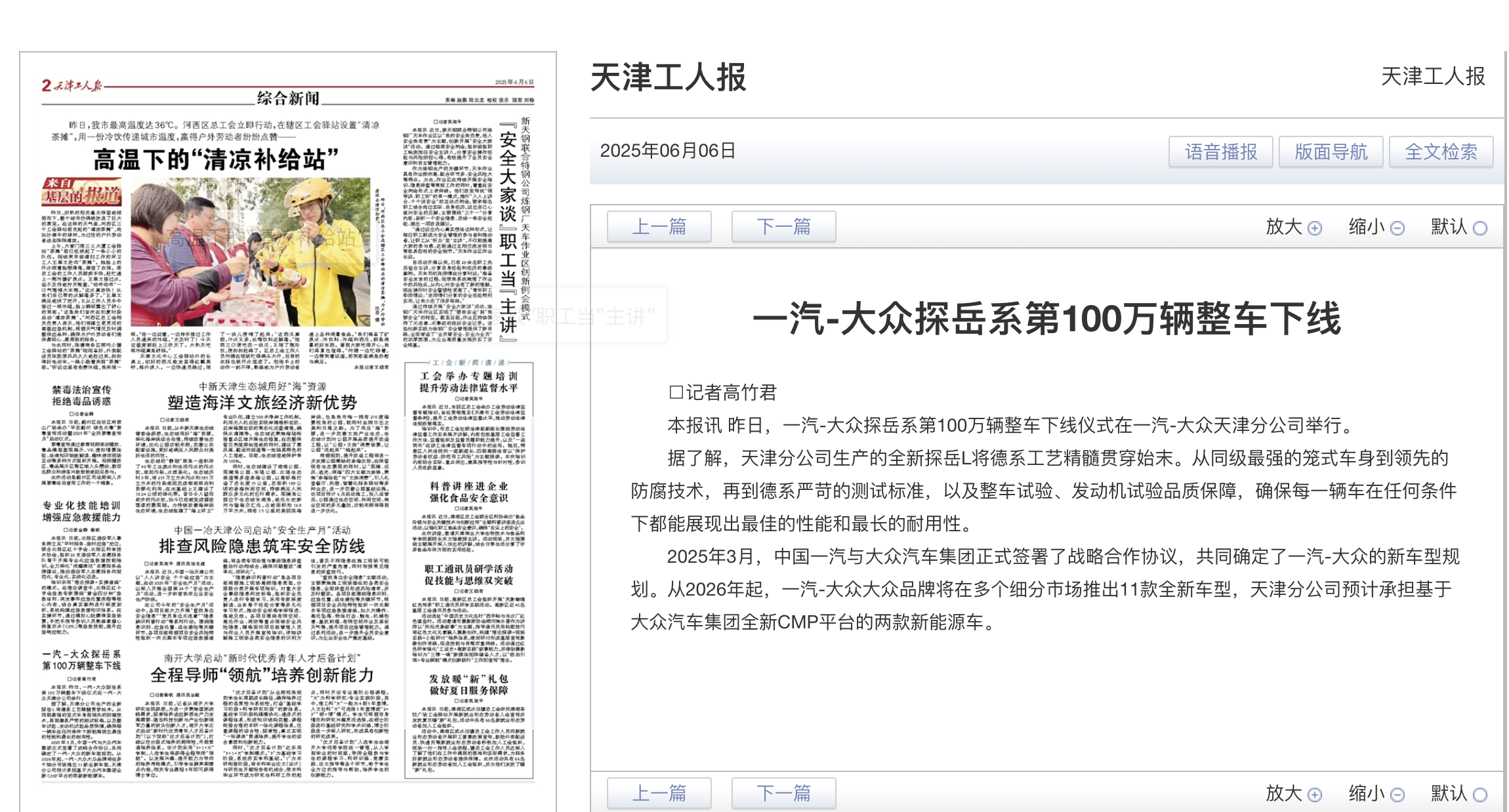Open vertical headline 职工当"主讲" article
1509x812 pixels.
[508, 232]
